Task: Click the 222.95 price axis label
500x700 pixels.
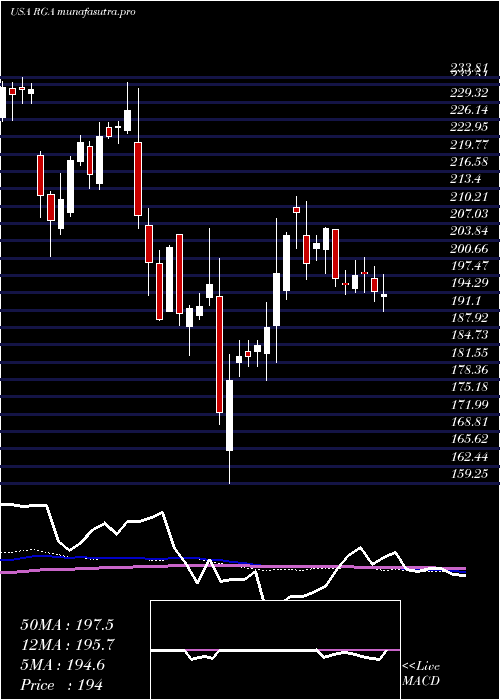Action: (469, 127)
